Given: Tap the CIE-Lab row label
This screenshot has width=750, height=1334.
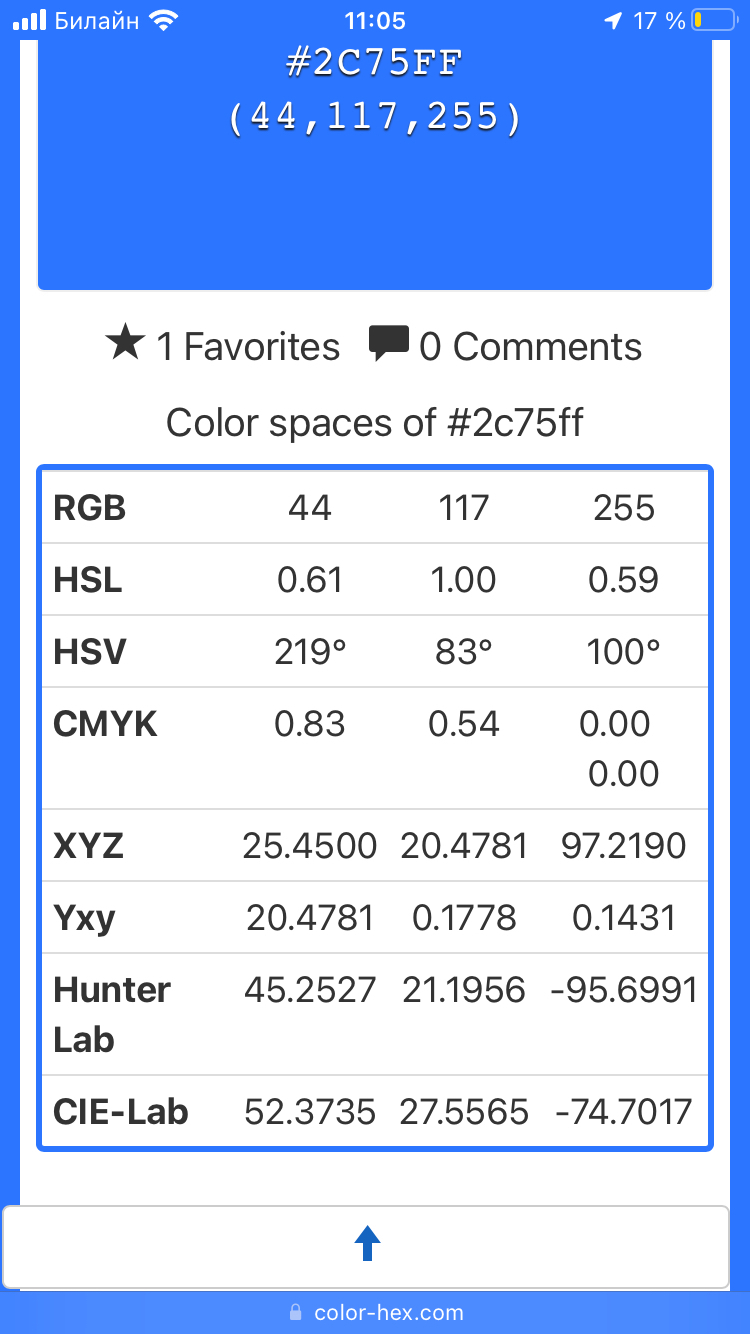Looking at the screenshot, I should 121,1112.
